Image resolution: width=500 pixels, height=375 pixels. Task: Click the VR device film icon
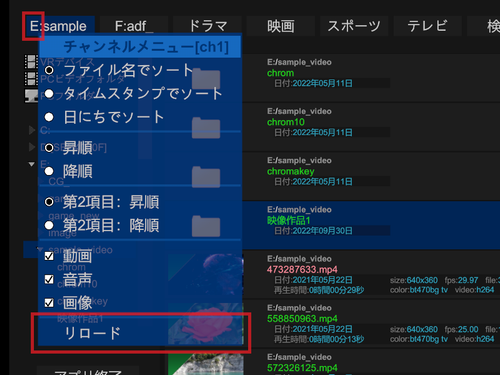click(x=31, y=62)
